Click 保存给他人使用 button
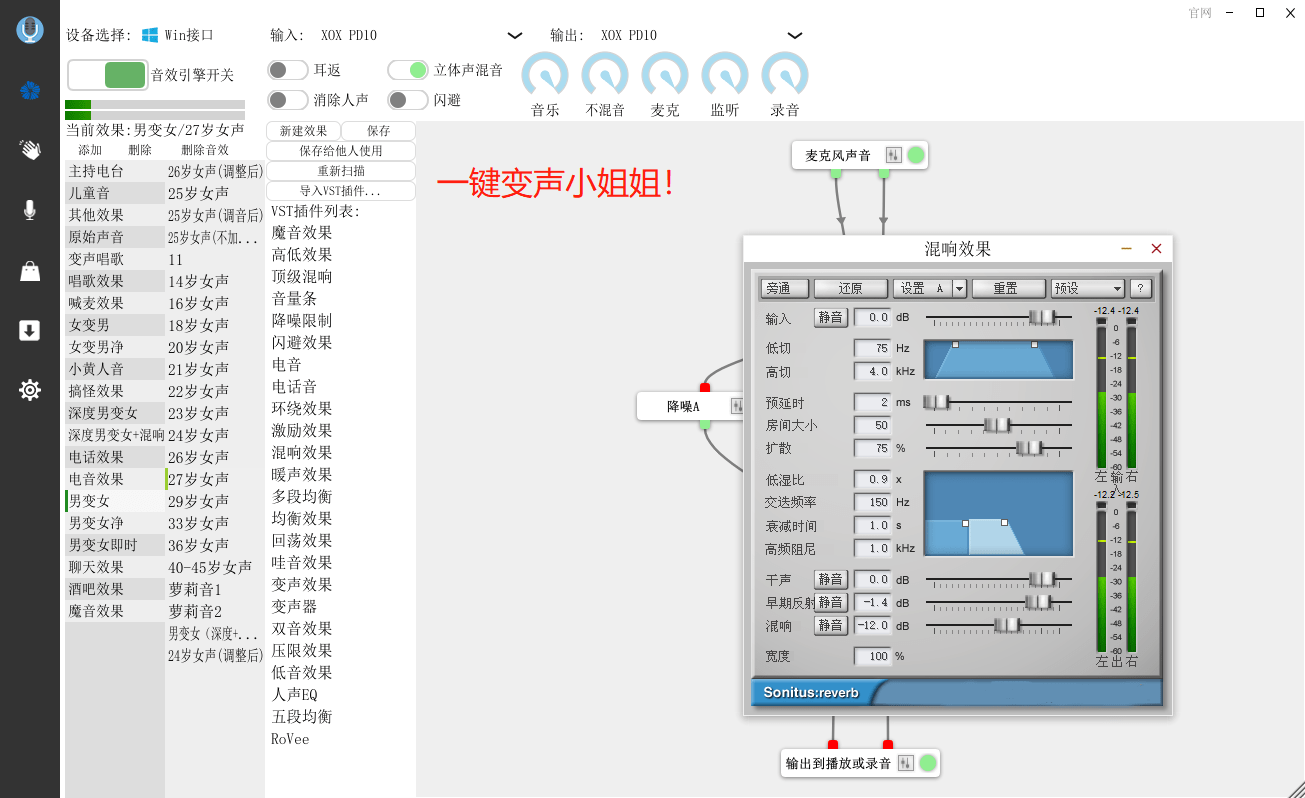This screenshot has width=1305, height=798. pyautogui.click(x=341, y=151)
